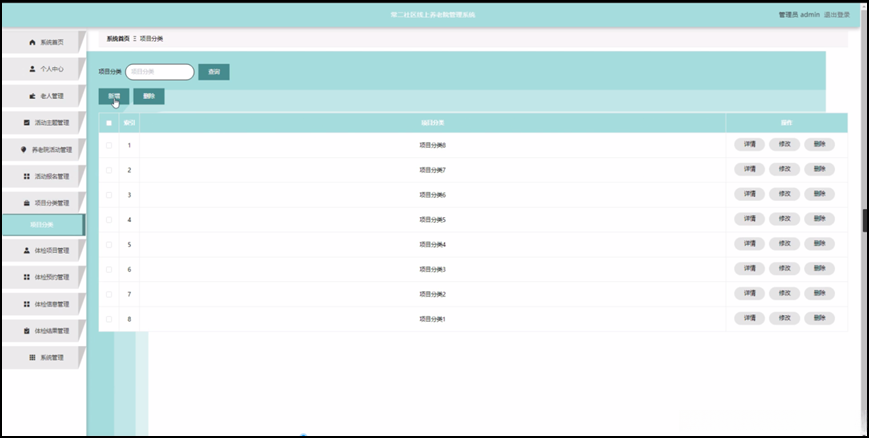
Task: Check the checkbox for row 3 项目分类6
Action: click(x=109, y=195)
